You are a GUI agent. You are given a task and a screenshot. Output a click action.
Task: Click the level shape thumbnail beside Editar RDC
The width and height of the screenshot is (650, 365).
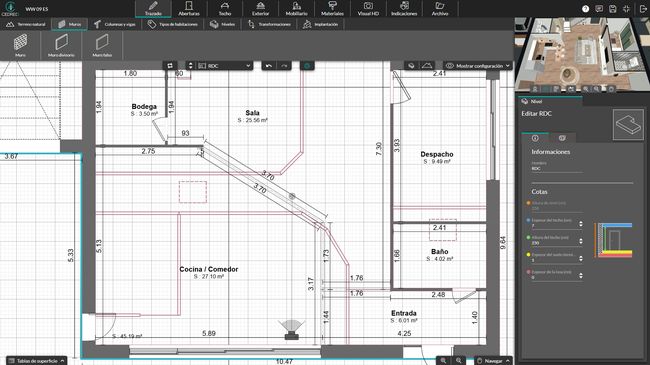pyautogui.click(x=628, y=124)
